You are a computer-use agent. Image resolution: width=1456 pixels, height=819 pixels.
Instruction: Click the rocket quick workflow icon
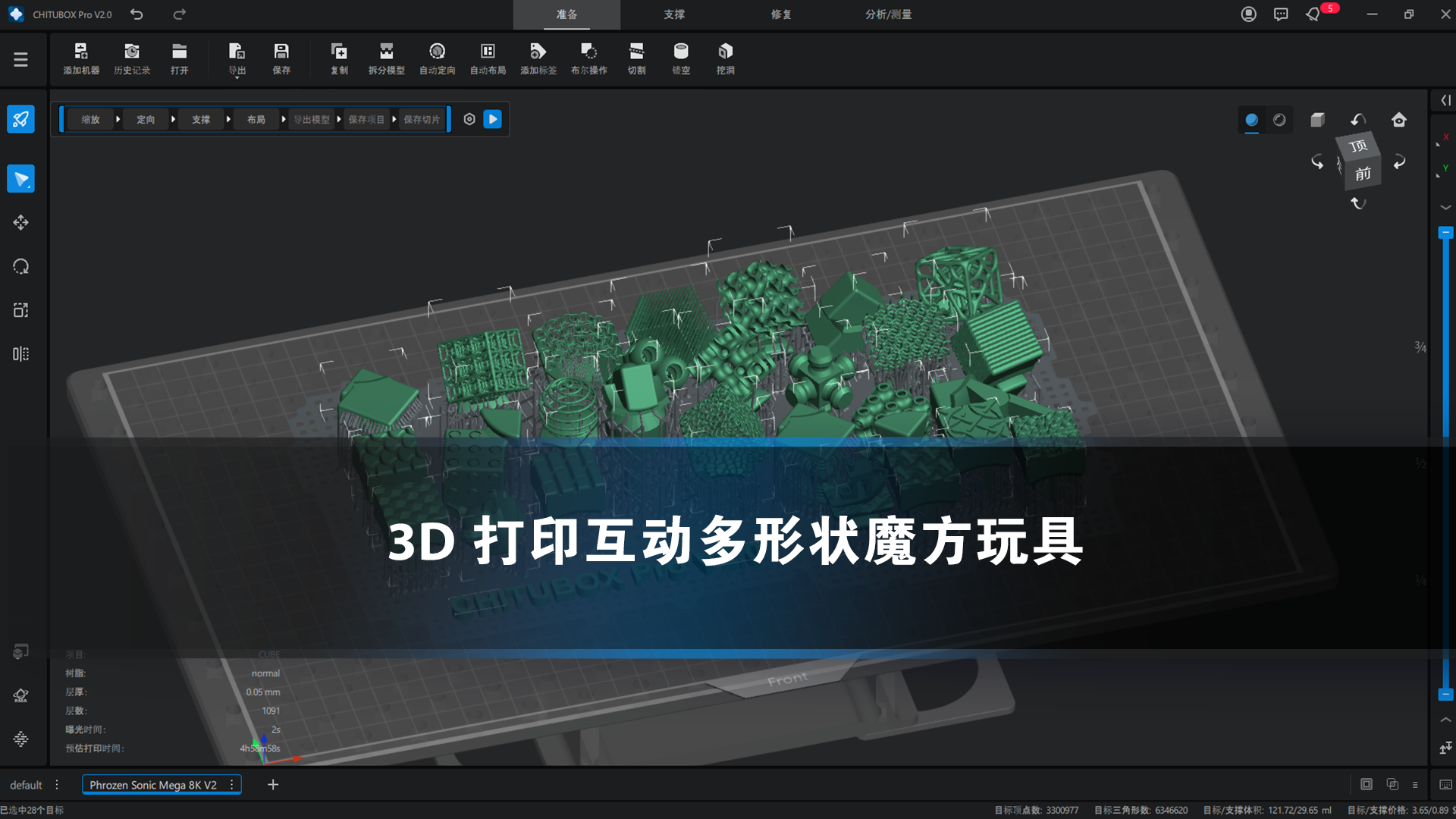point(20,119)
